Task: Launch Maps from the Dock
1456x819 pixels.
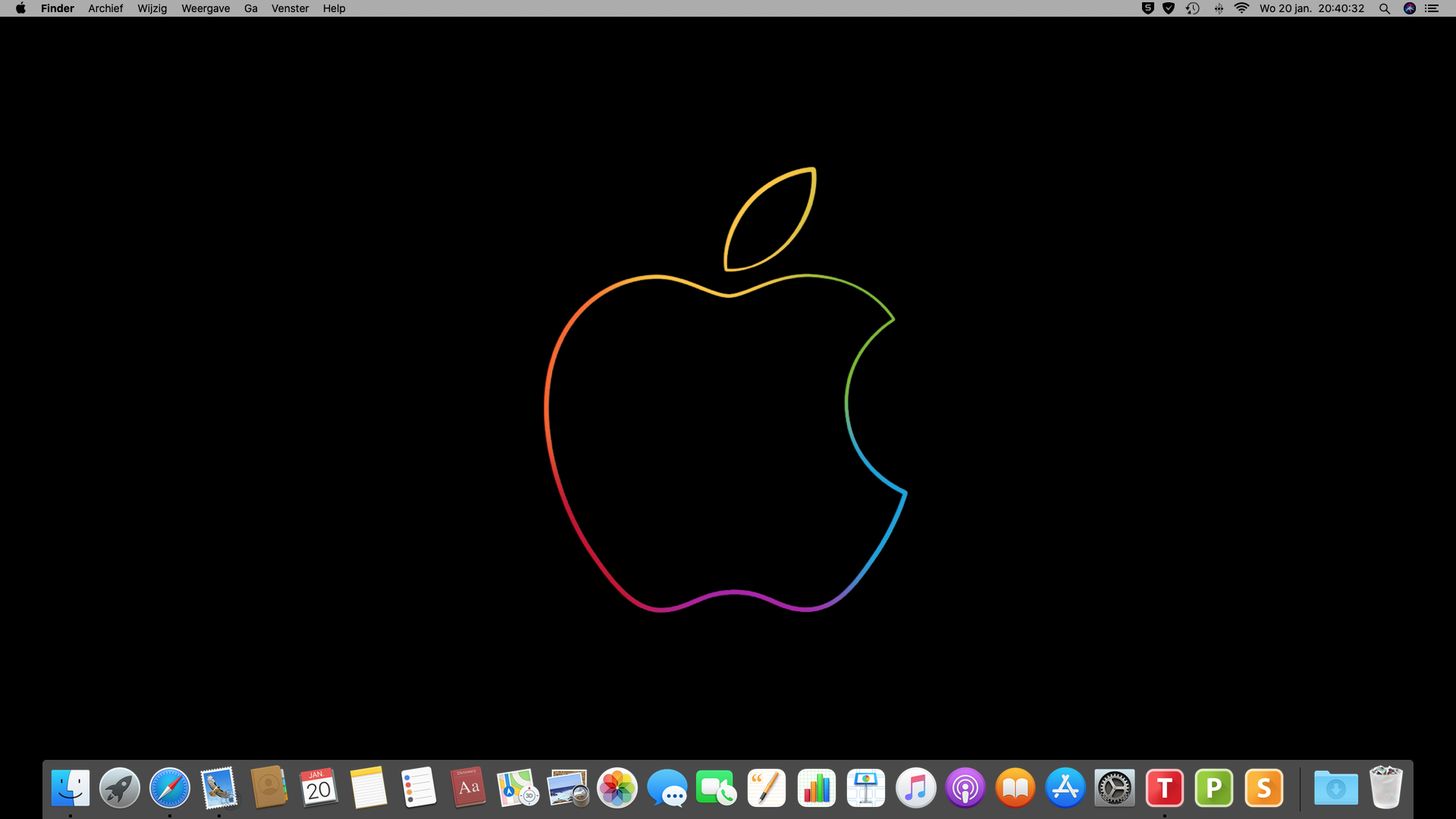Action: 518,788
